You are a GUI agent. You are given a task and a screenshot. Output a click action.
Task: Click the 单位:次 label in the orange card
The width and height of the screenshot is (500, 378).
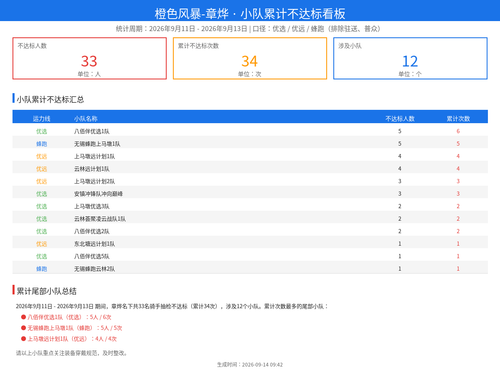[x=249, y=74]
